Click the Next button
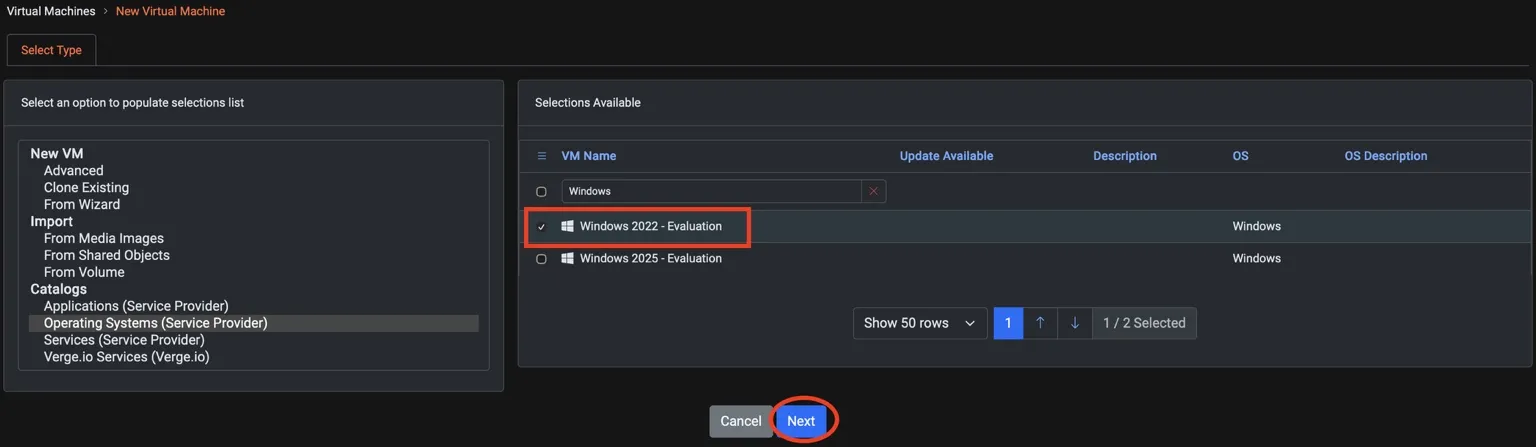 pos(801,421)
